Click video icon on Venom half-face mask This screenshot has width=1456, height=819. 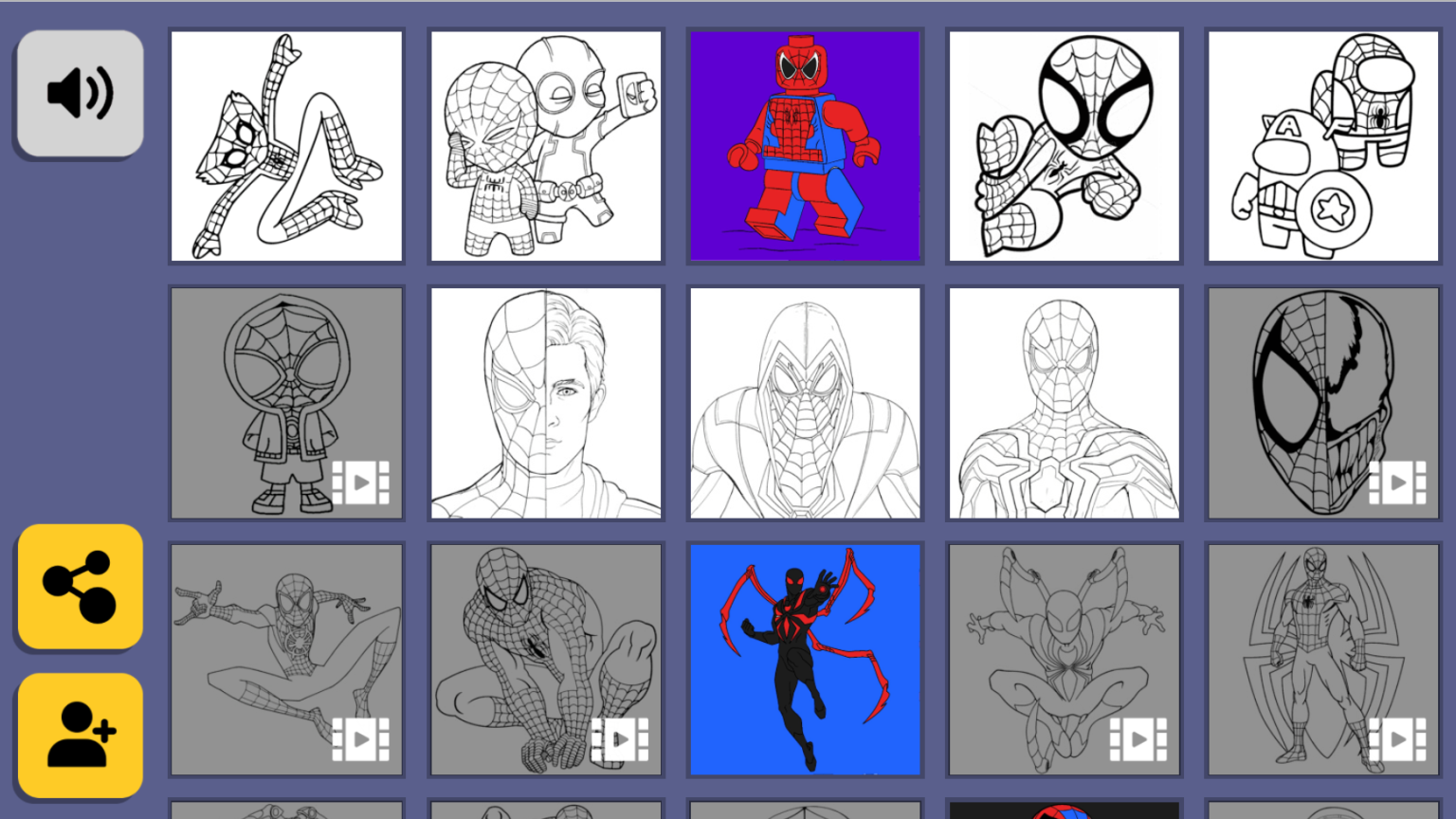[1397, 482]
